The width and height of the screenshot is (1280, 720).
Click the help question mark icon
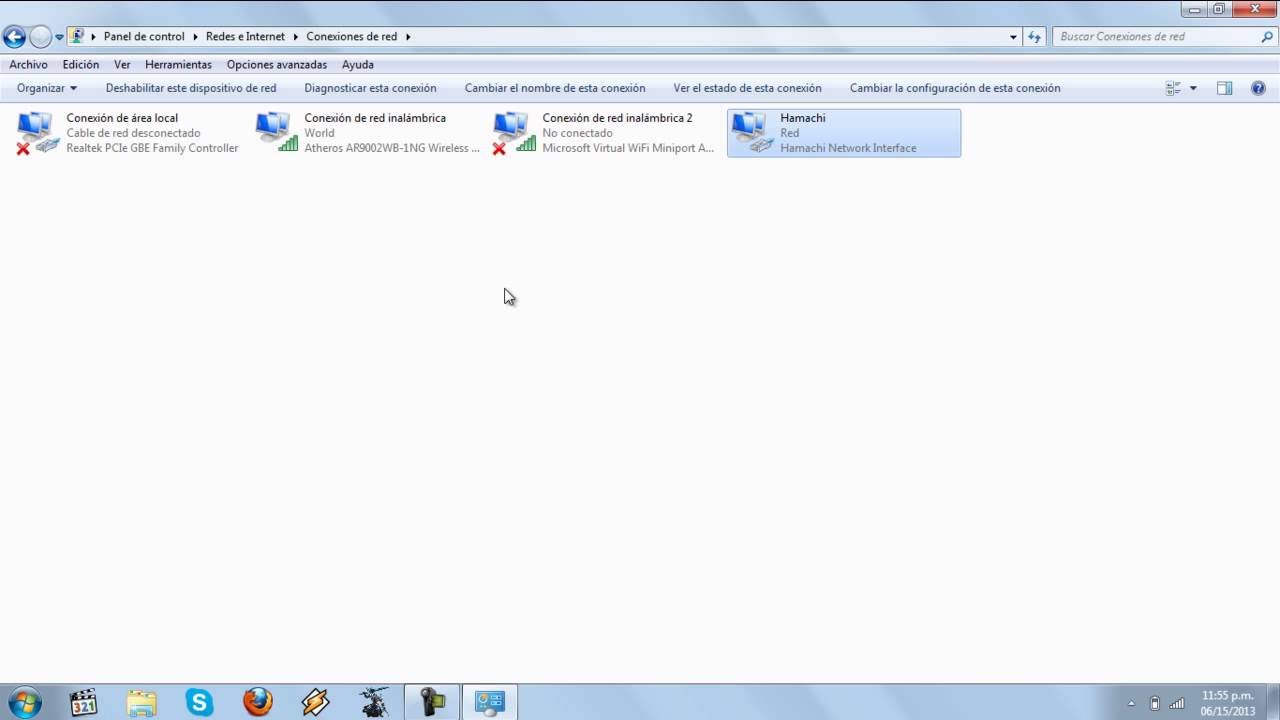(1258, 88)
